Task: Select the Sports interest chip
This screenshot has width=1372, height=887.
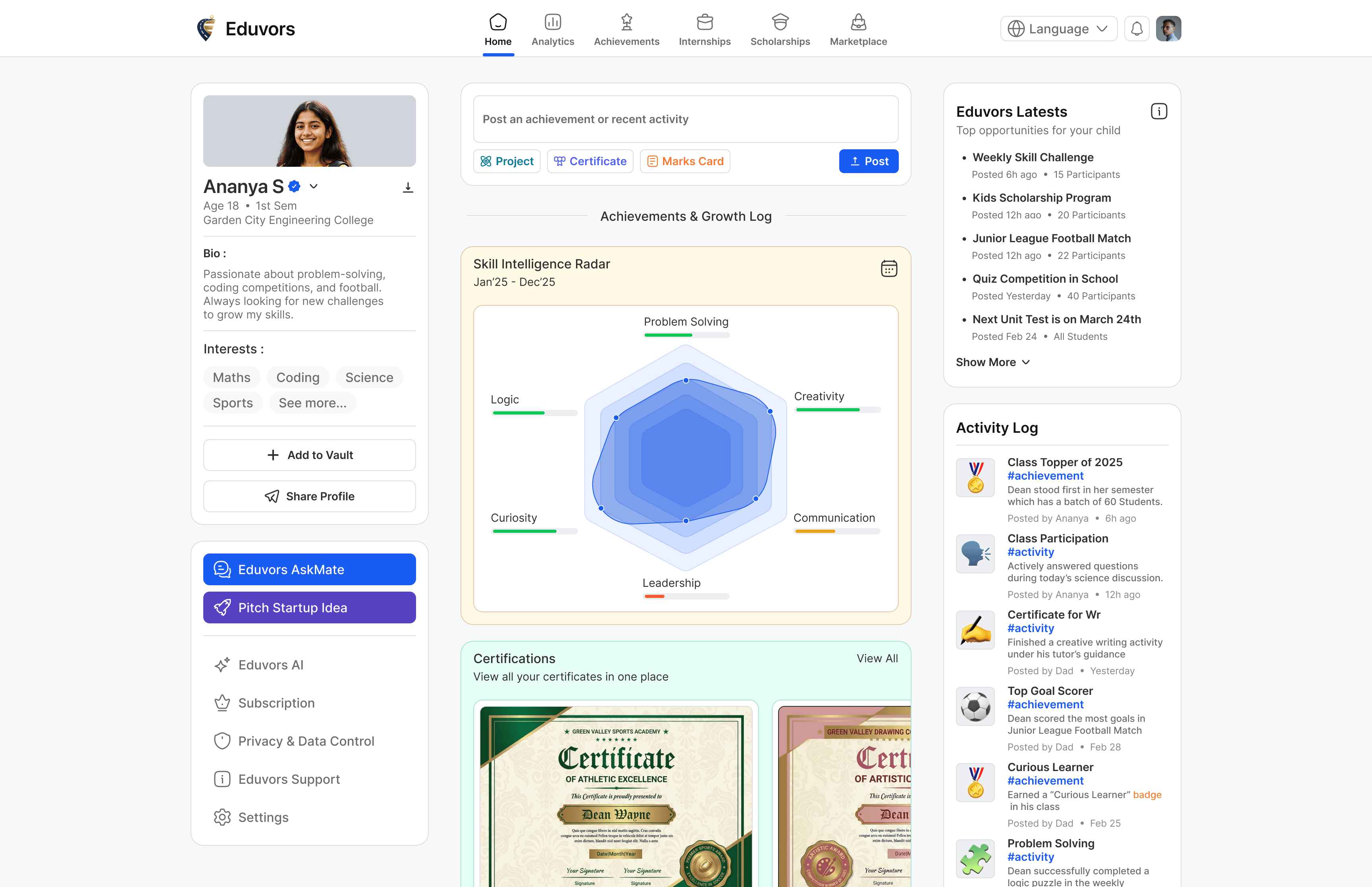Action: (x=233, y=403)
